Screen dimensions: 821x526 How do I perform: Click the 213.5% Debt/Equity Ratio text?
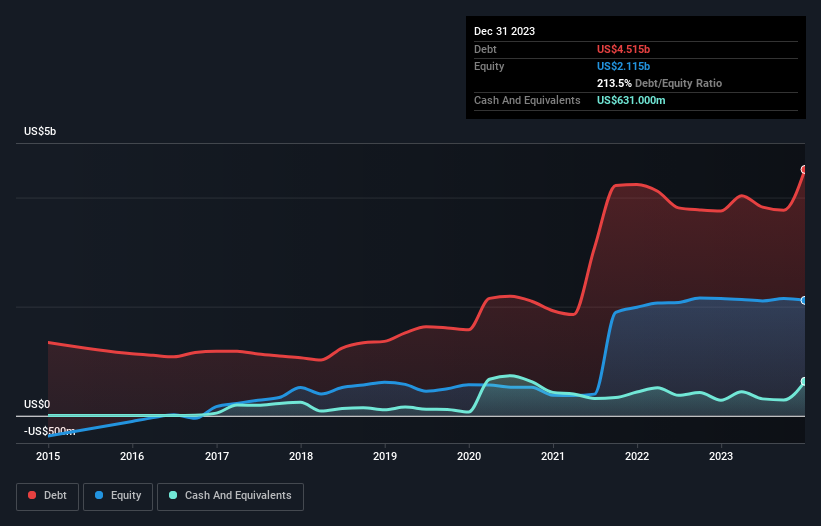tap(659, 83)
